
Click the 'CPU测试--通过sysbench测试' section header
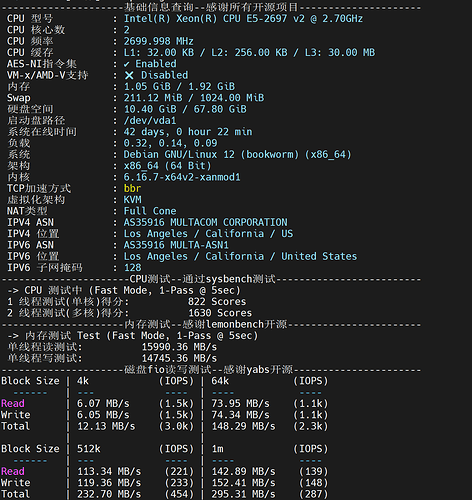click(202, 279)
